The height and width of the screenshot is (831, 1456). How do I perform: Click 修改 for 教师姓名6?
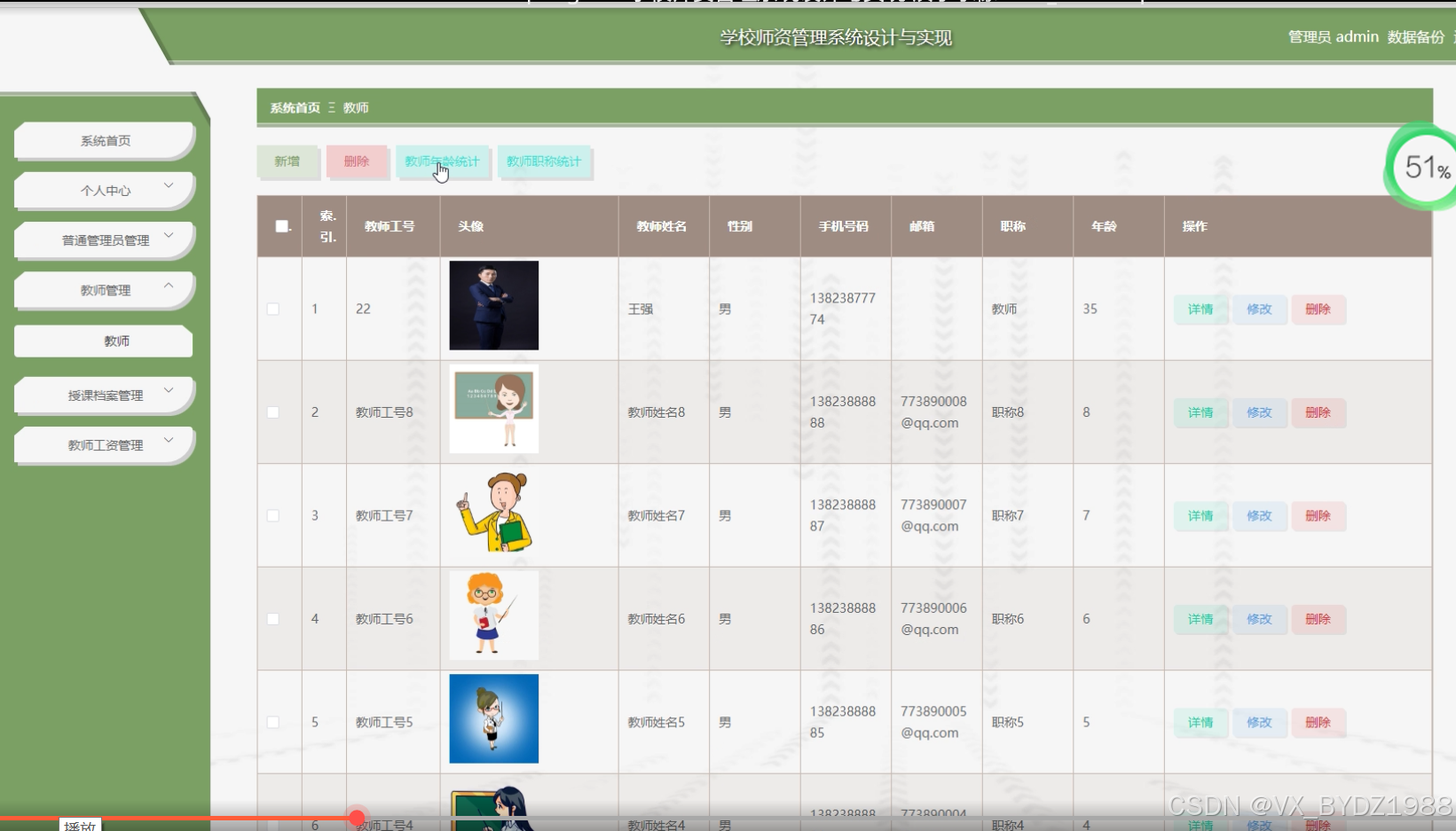coord(1259,619)
